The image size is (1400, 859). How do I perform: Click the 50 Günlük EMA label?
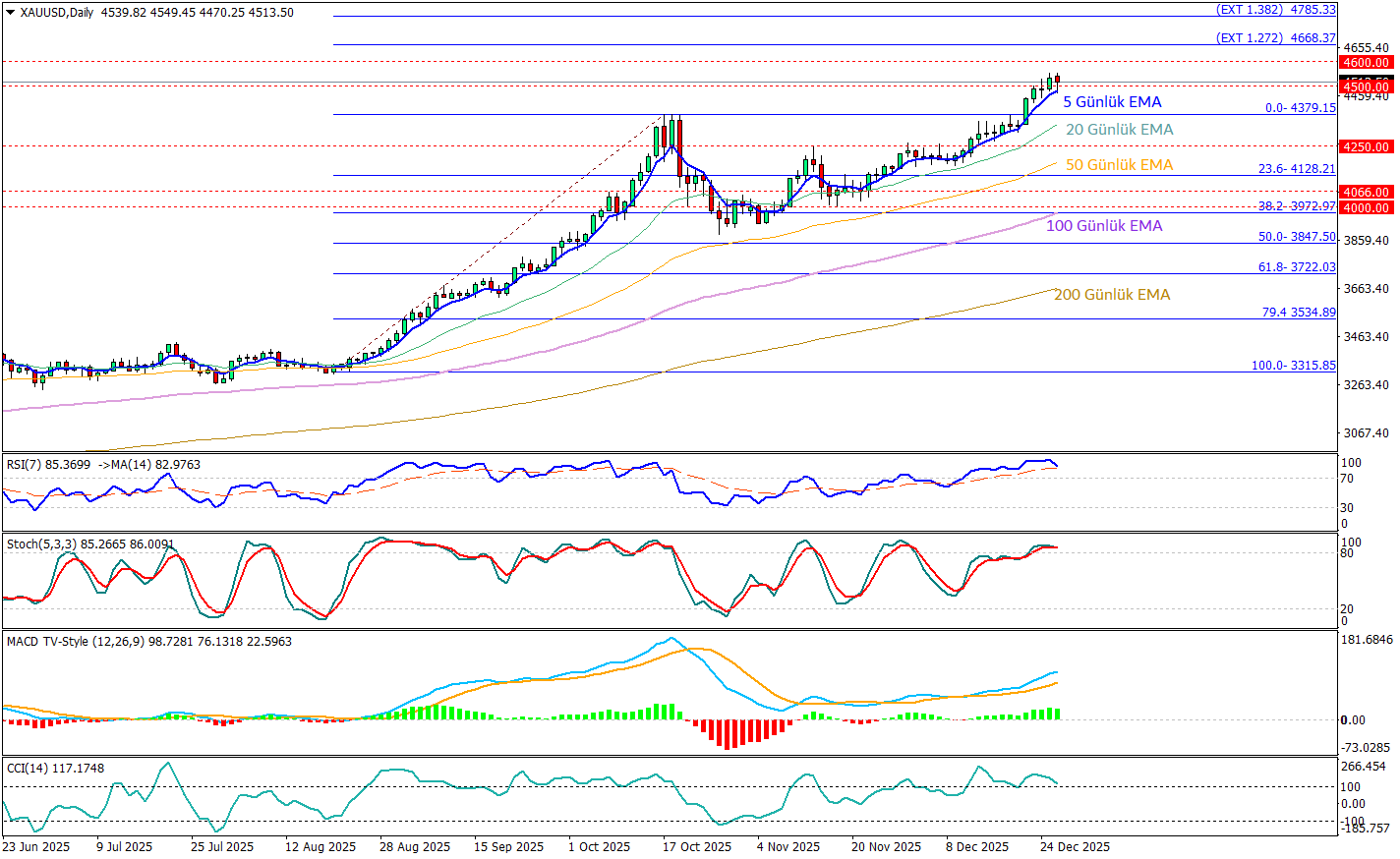coord(1119,165)
